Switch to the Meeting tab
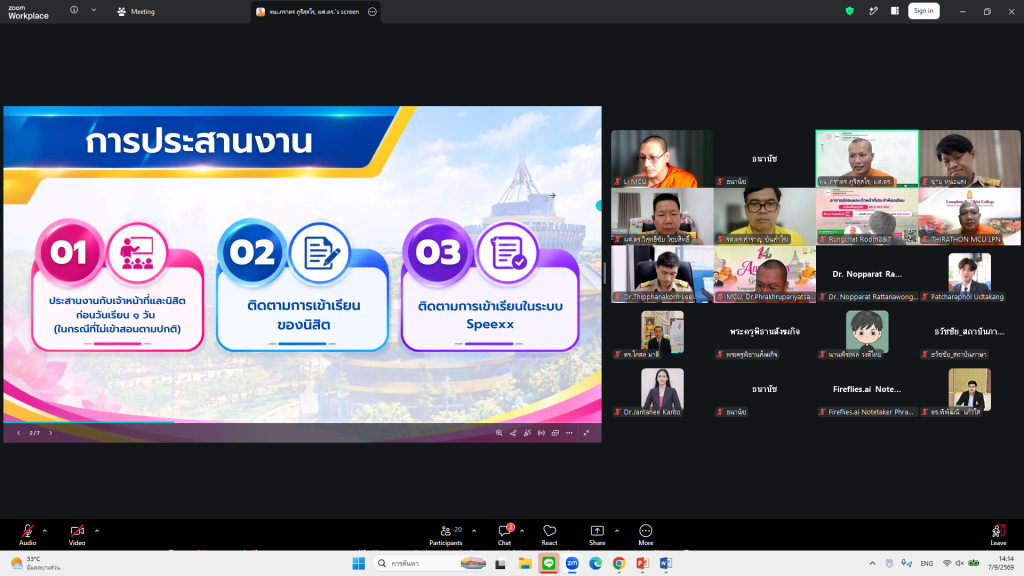The image size is (1024, 576). [x=136, y=12]
